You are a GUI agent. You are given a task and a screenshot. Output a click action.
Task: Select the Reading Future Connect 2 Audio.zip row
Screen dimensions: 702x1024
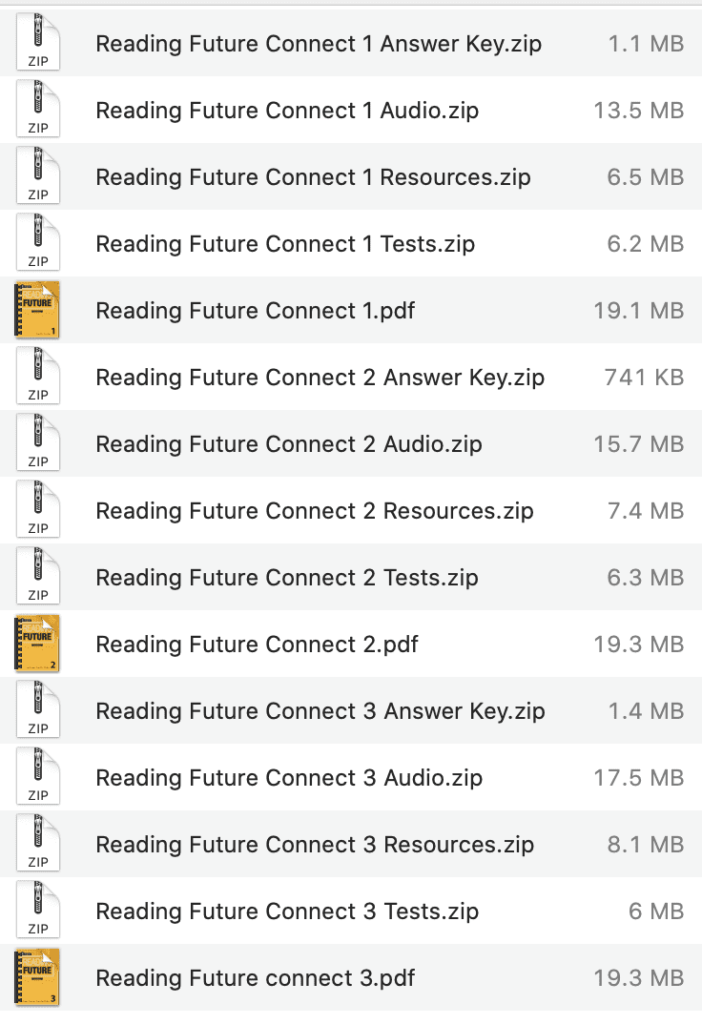point(287,443)
